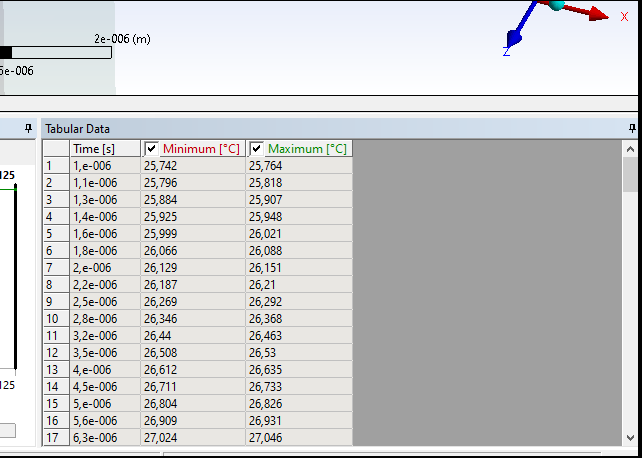Screen dimensions: 642x458
Task: Select minimum value 25,742
Action: point(193,166)
